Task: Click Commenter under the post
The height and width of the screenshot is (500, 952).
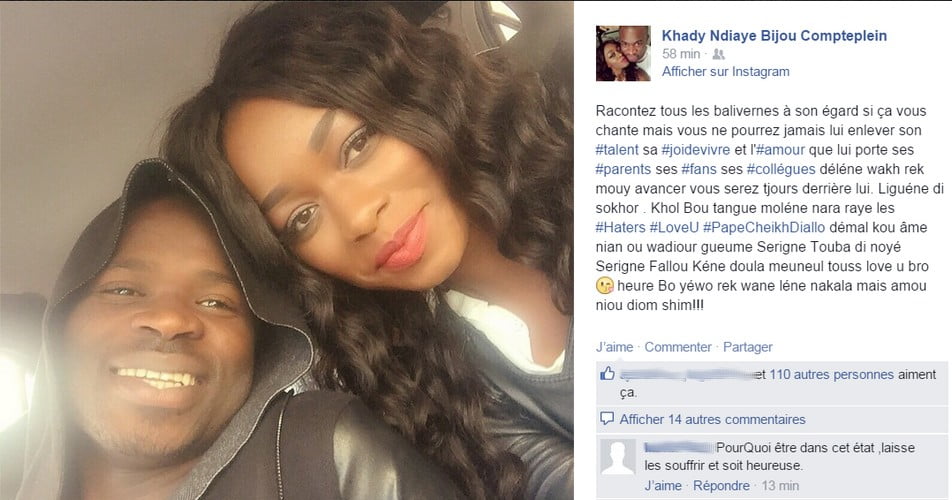Action: 678,347
